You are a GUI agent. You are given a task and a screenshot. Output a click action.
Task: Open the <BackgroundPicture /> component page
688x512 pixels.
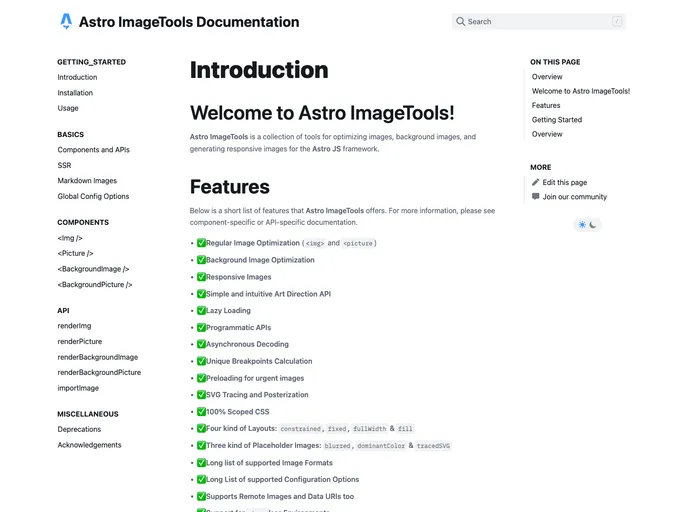tap(95, 284)
